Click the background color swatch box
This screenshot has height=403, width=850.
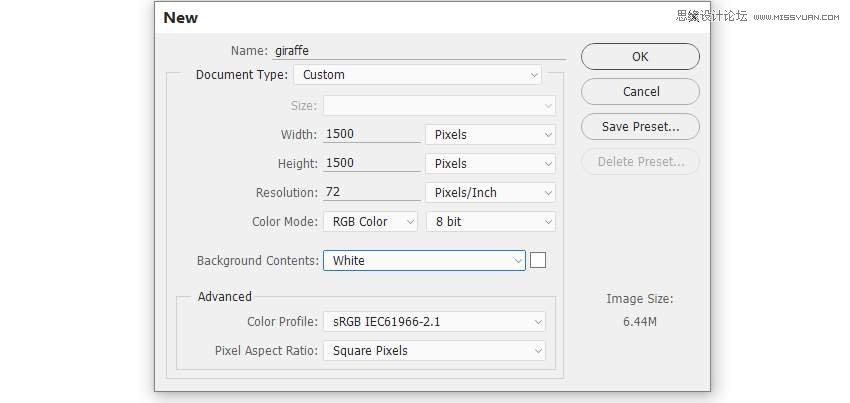(538, 260)
